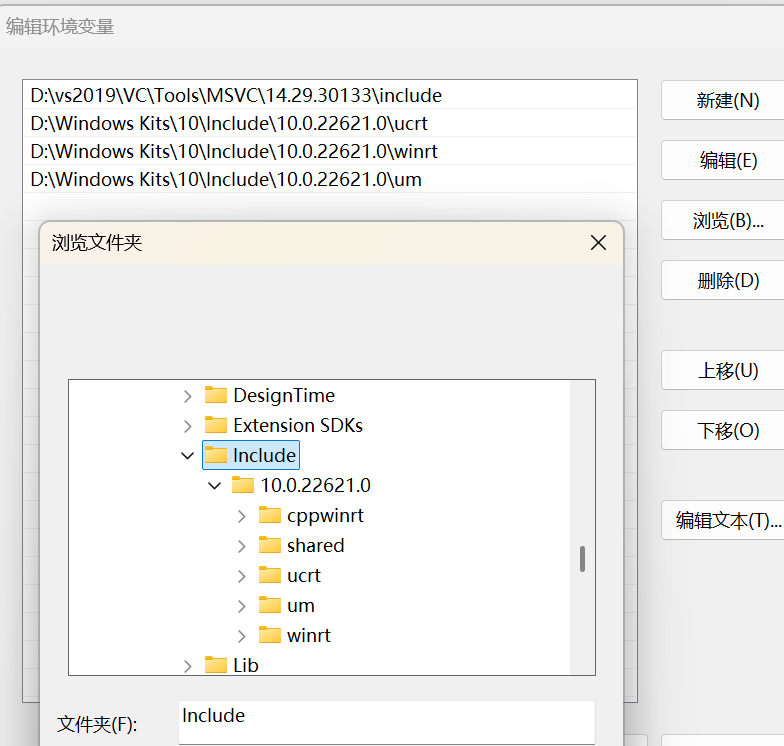
Task: Select the DesignTime tree label
Action: pos(284,396)
